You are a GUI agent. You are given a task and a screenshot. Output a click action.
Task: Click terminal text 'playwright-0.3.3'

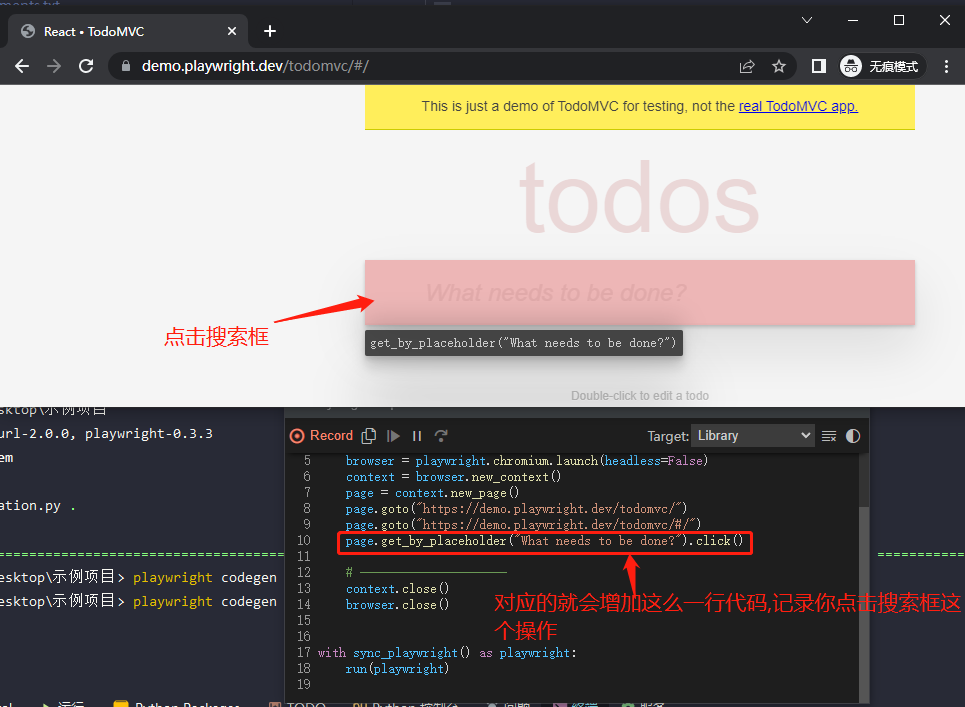pyautogui.click(x=149, y=434)
